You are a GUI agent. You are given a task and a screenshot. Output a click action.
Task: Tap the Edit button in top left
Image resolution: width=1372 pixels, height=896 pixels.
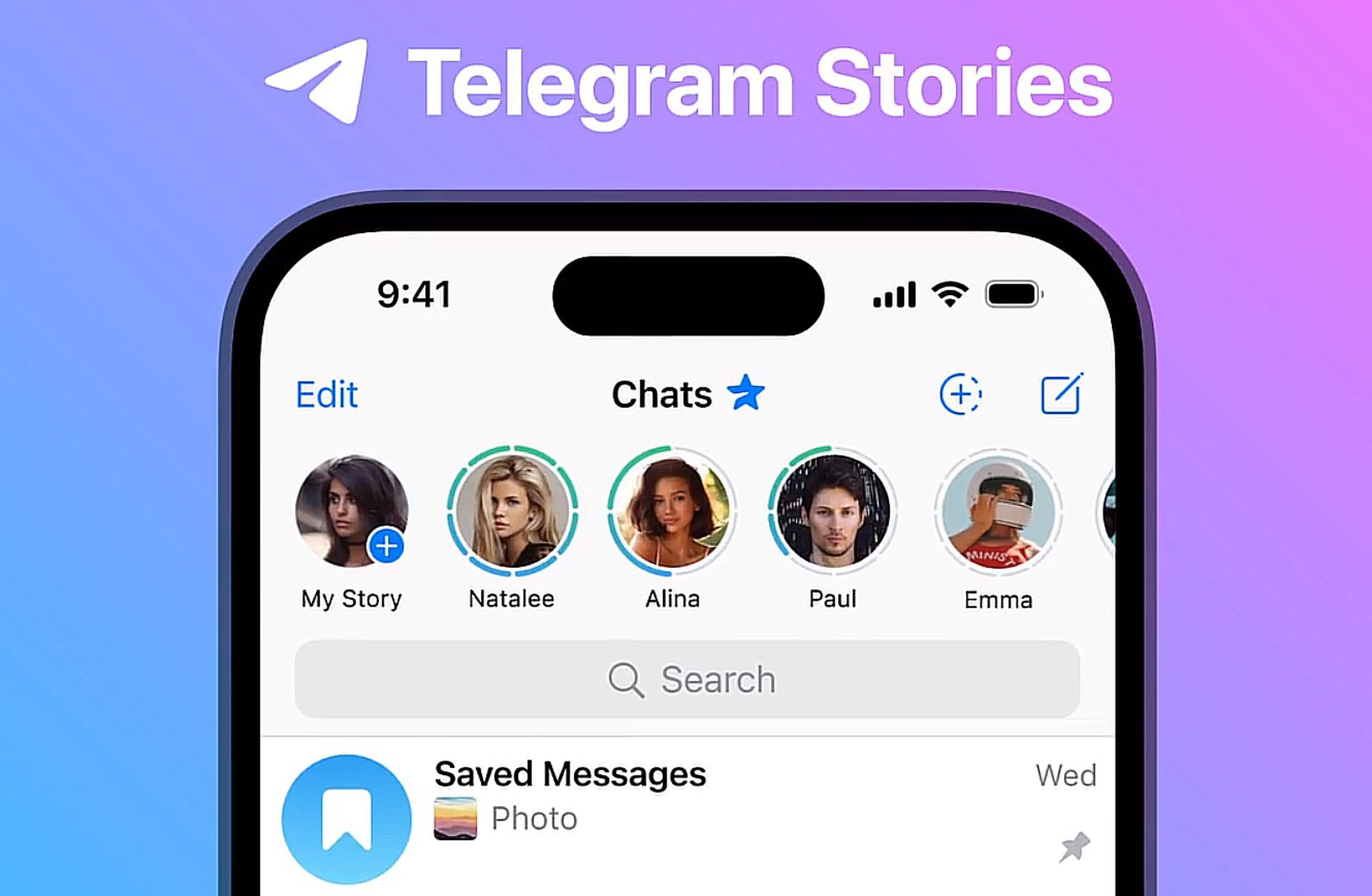[x=327, y=393]
